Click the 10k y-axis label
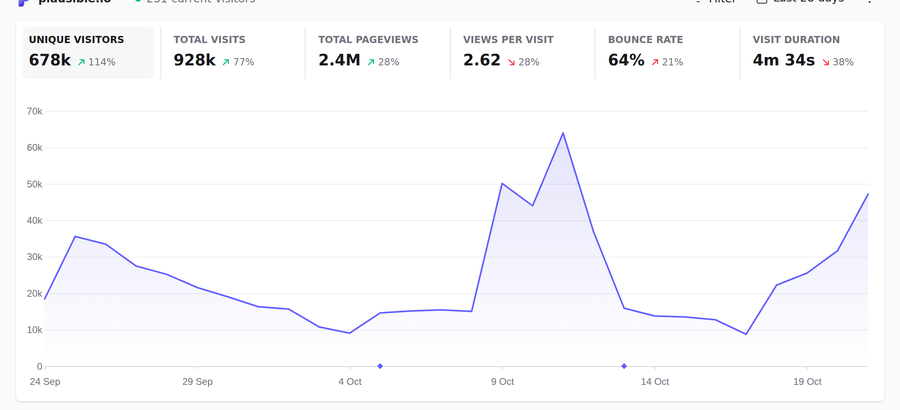The width and height of the screenshot is (900, 410). pyautogui.click(x=34, y=330)
